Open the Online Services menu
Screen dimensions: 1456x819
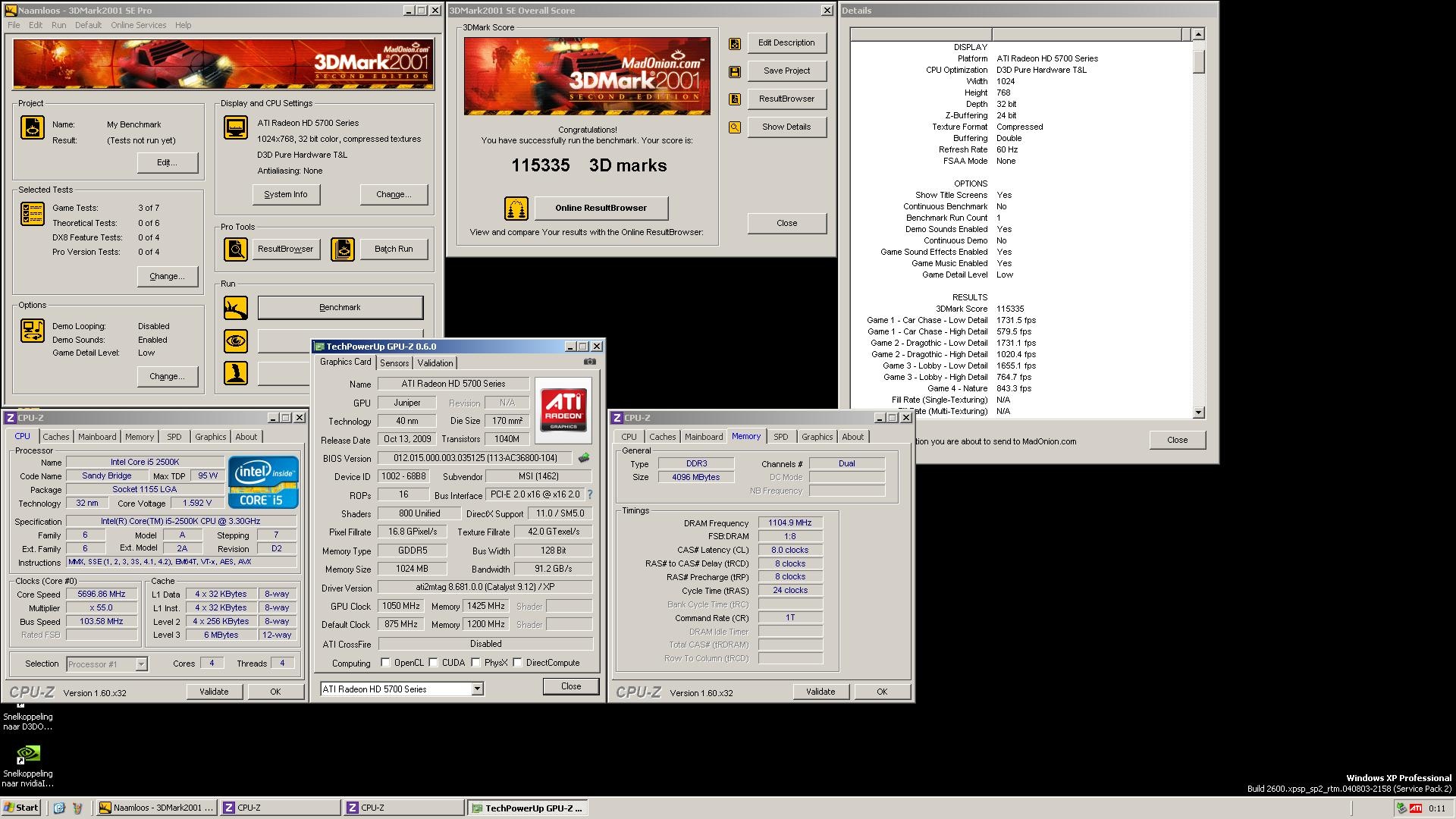[x=138, y=25]
